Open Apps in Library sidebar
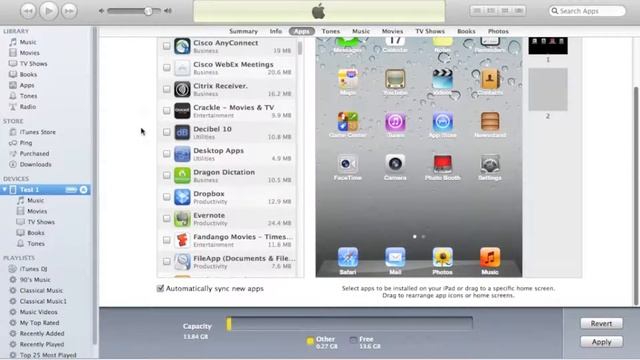 pos(27,85)
